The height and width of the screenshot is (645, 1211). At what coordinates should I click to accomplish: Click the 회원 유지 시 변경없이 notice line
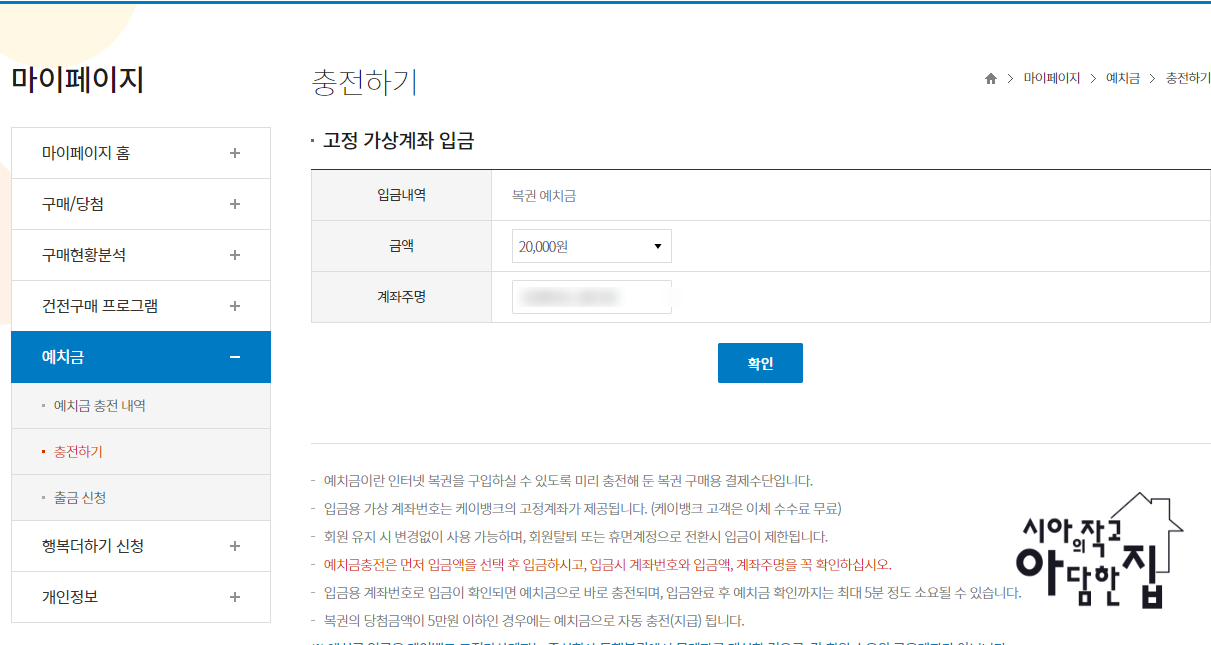pyautogui.click(x=576, y=536)
